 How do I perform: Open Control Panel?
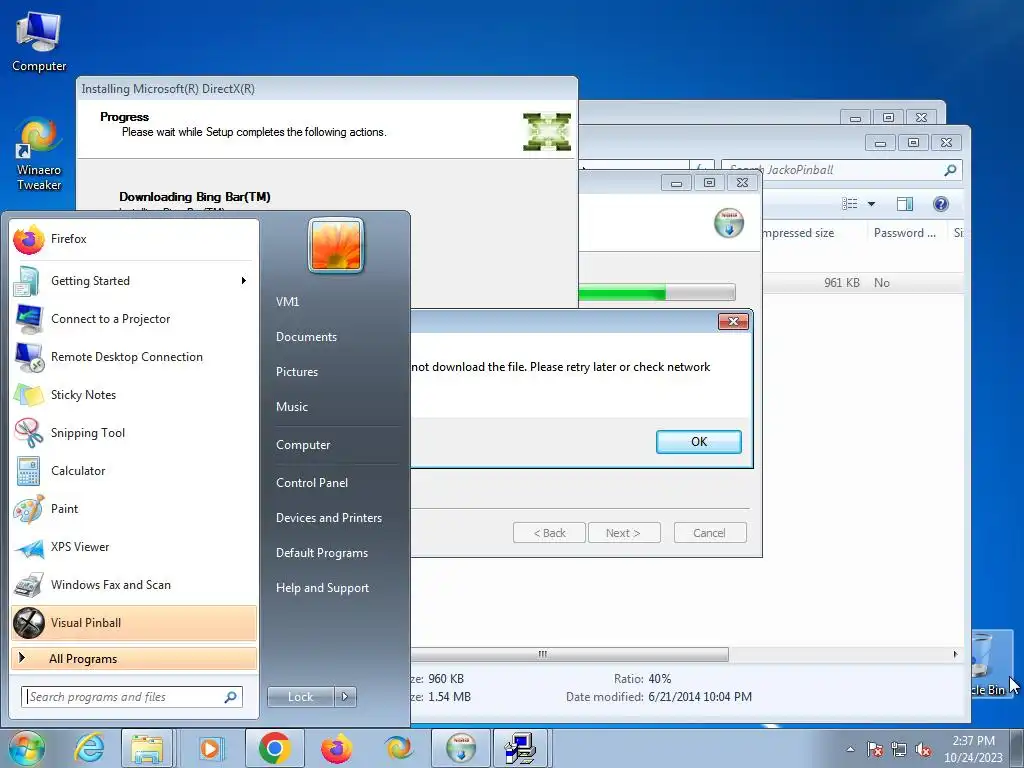(x=312, y=483)
